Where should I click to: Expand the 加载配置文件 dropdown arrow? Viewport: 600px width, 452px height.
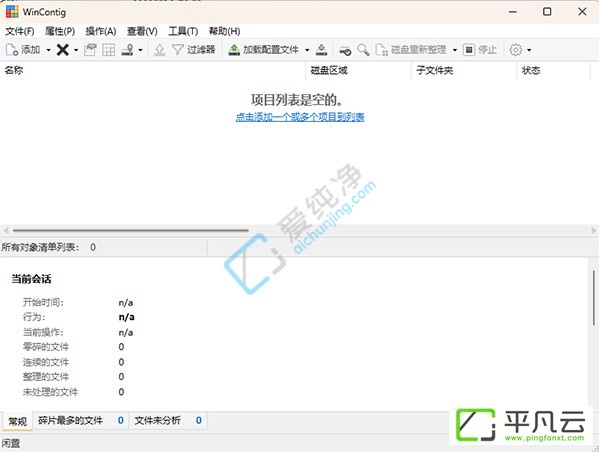307,50
